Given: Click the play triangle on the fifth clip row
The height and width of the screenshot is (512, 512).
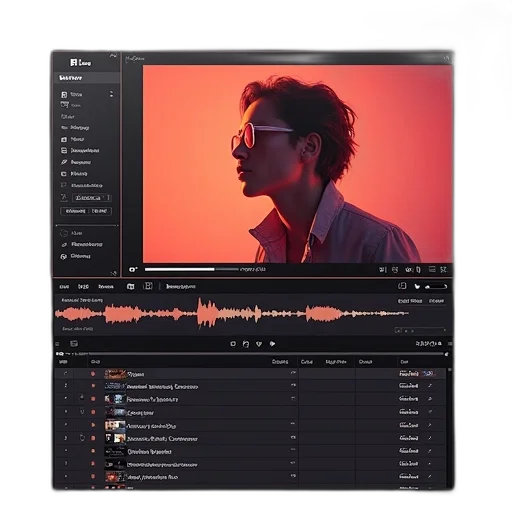Looking at the screenshot, I should 93,425.
